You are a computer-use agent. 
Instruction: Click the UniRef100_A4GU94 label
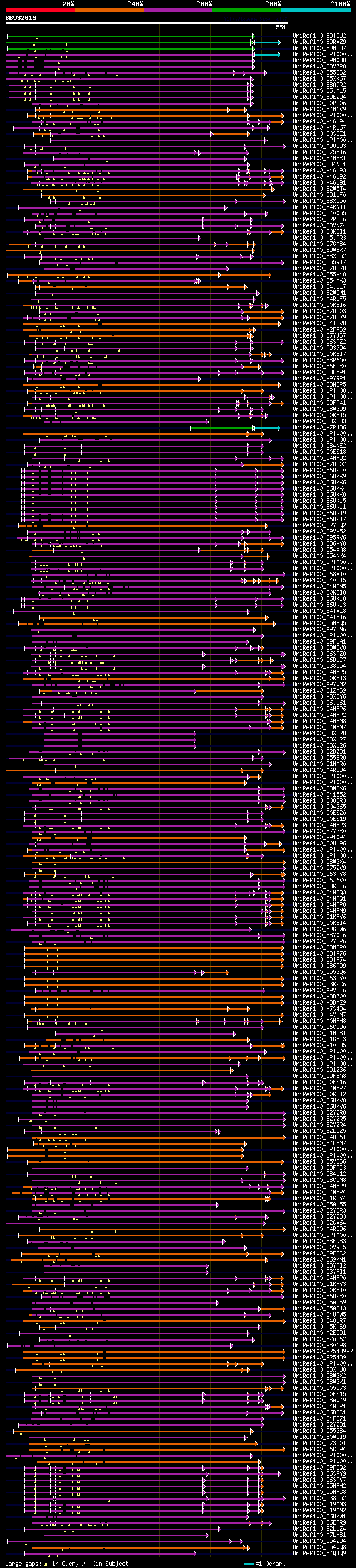tap(319, 122)
